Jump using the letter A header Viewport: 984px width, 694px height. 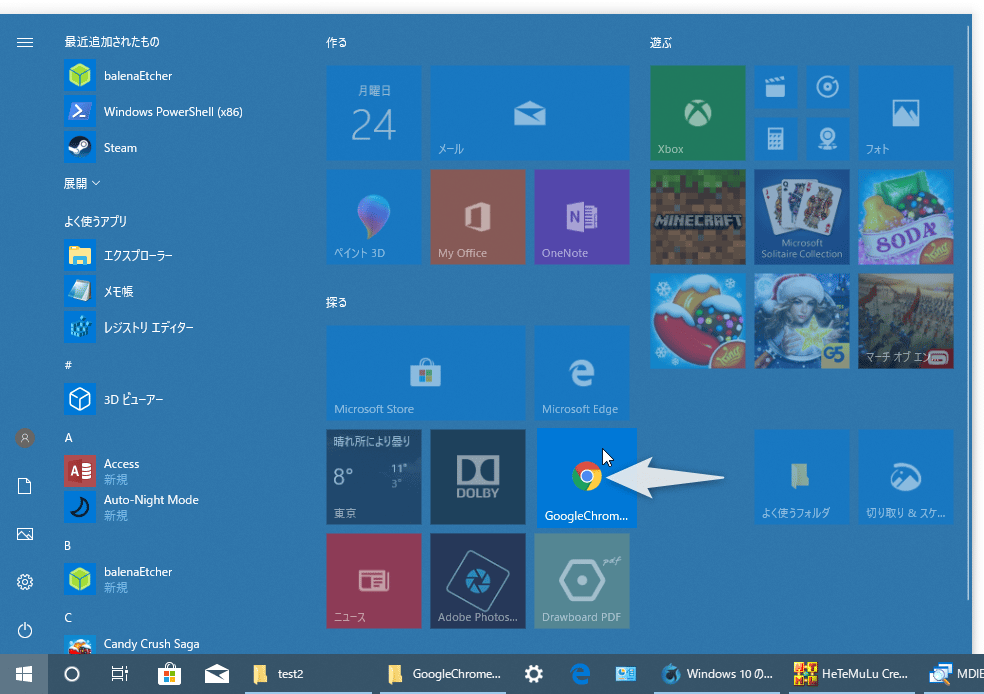click(x=68, y=438)
